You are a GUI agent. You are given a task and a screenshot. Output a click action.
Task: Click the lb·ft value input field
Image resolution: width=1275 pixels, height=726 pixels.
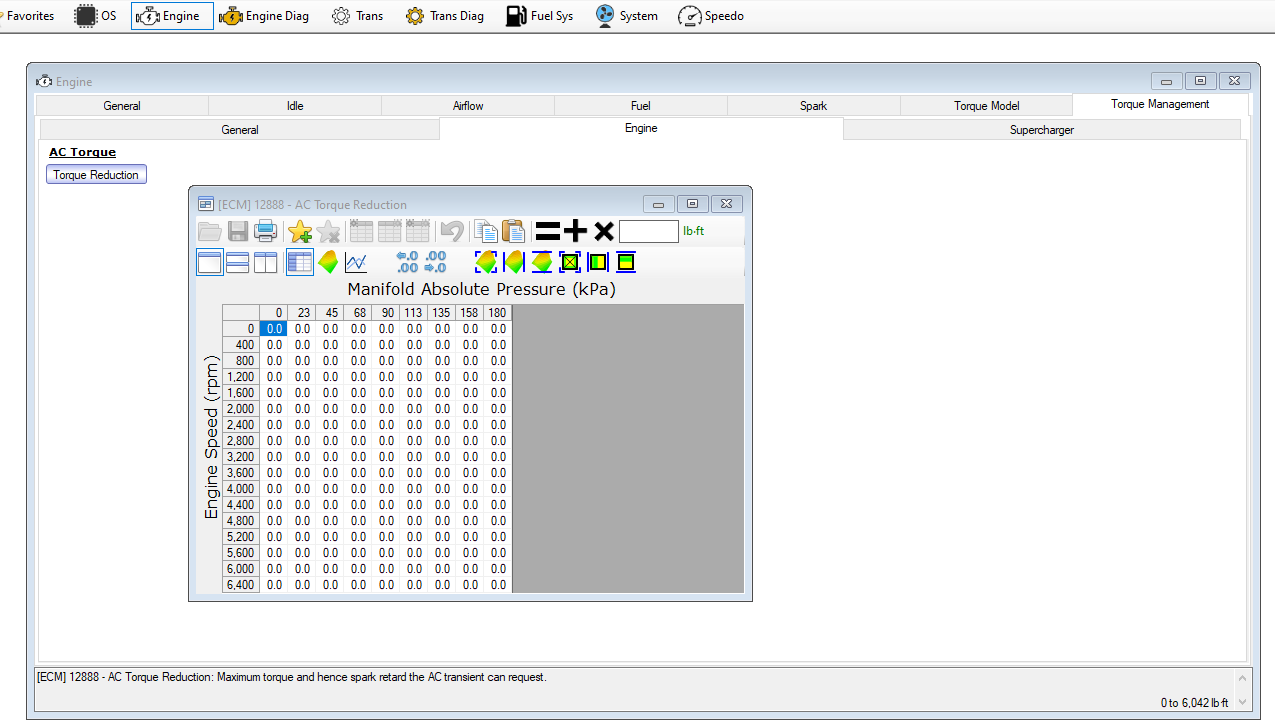pos(649,231)
